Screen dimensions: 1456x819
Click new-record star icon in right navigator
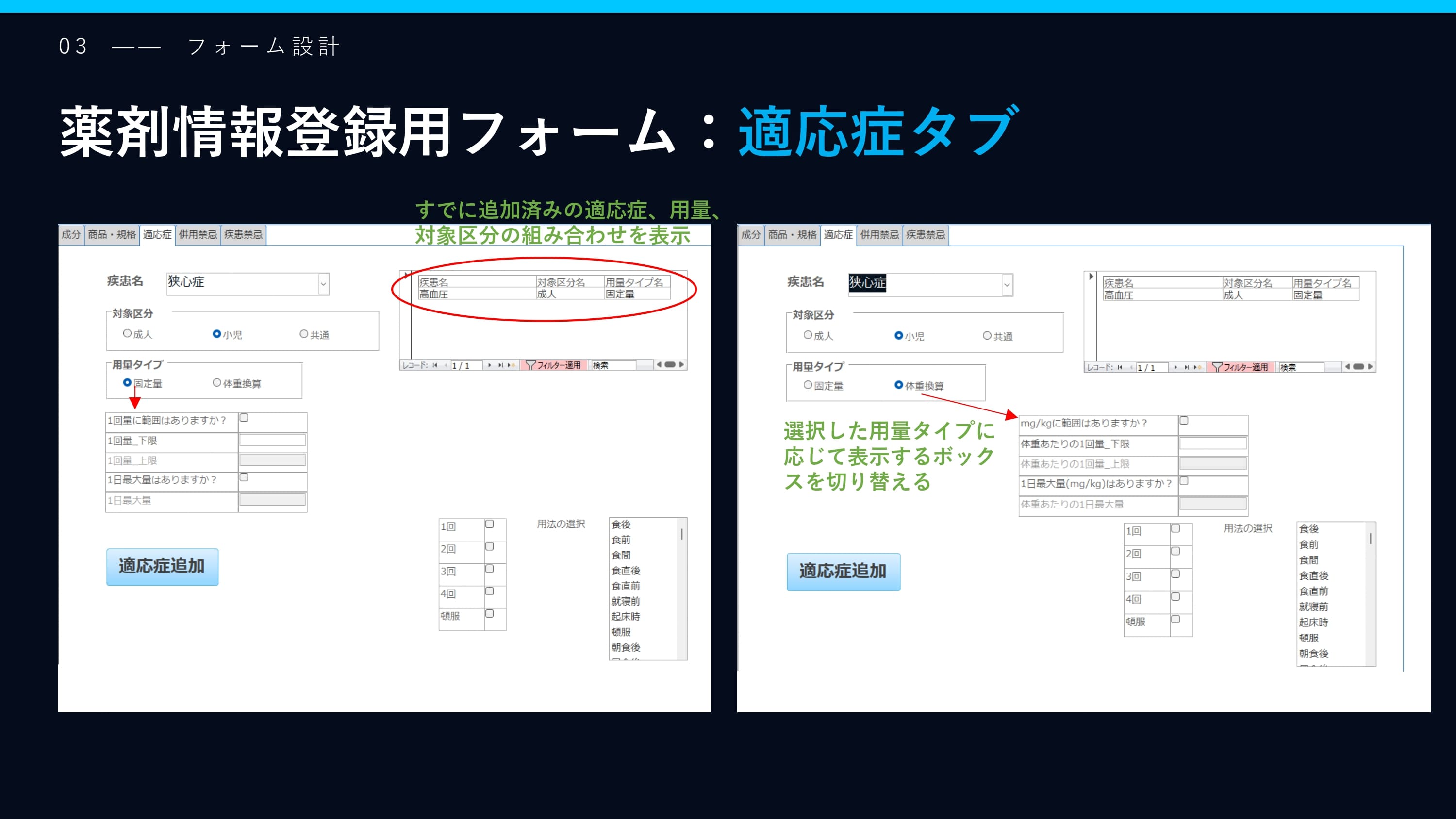tap(1197, 367)
